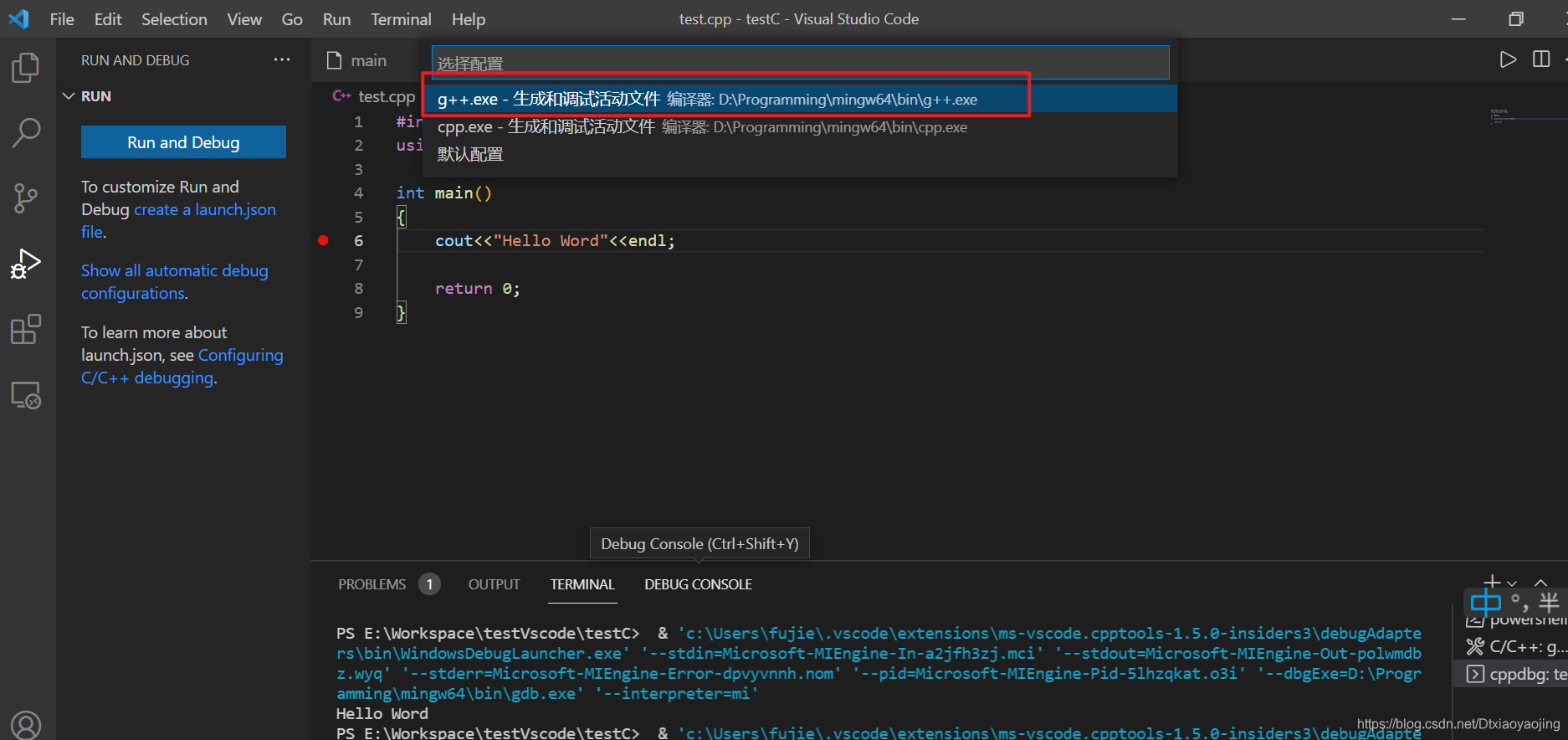This screenshot has width=1568, height=740.
Task: Click the code minimap
Action: [x=1526, y=117]
